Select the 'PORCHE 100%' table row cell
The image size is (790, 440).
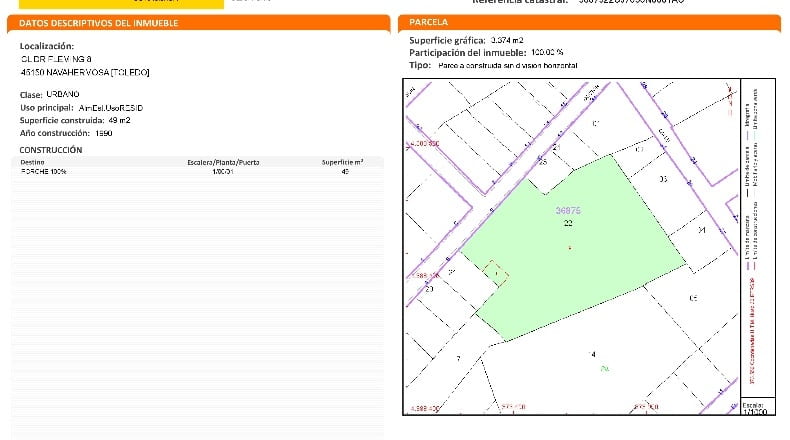[x=43, y=171]
